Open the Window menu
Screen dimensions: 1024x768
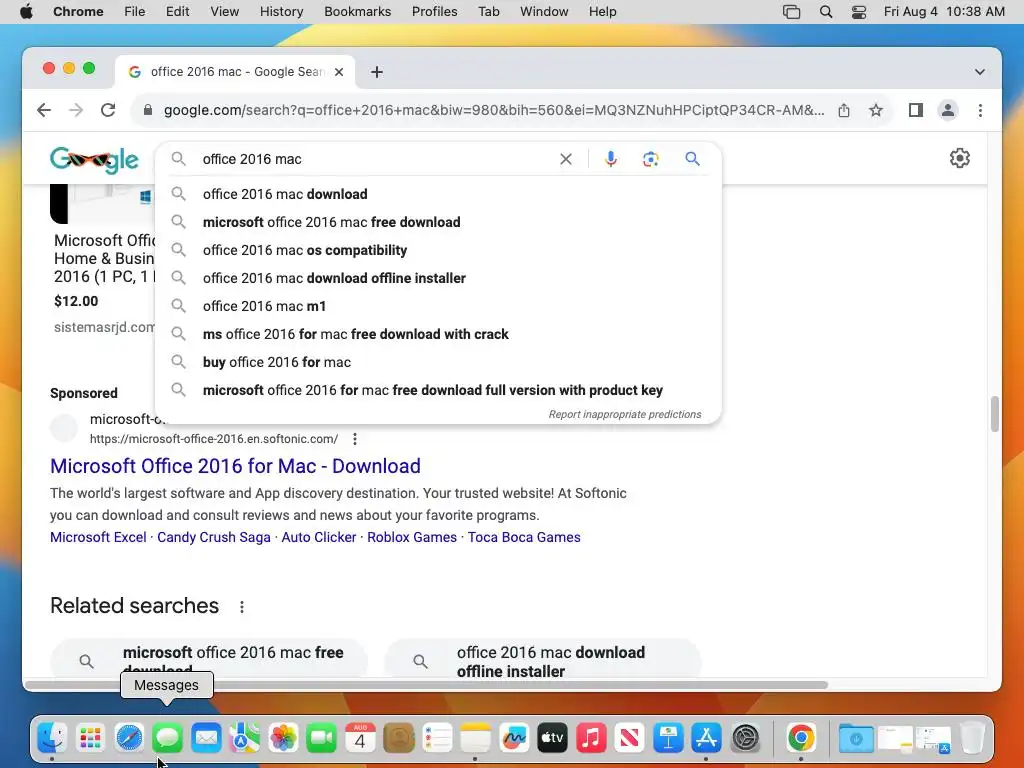544,12
